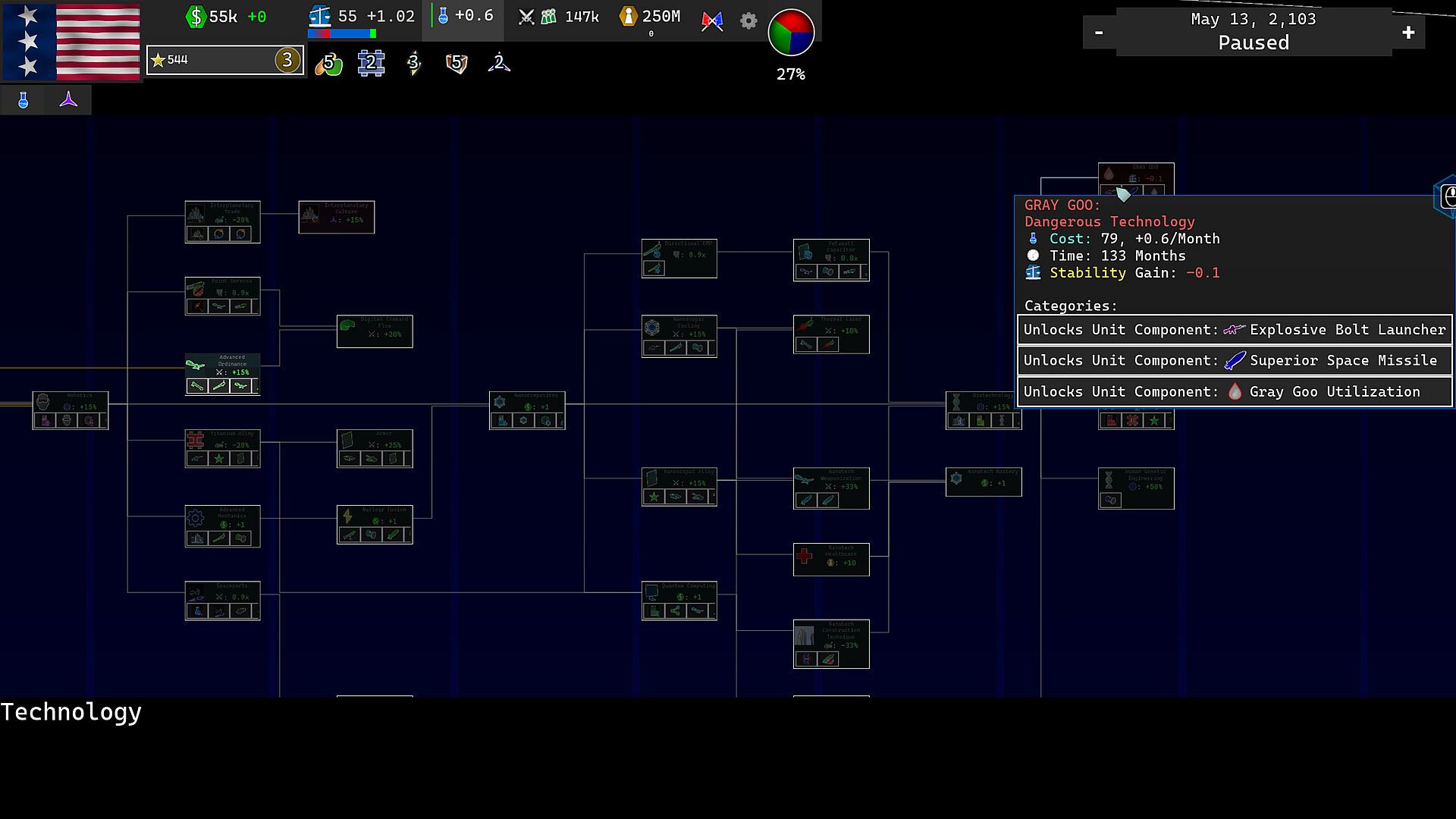Viewport: 1456px width, 819px height.
Task: Click the blue machinery resource icon showing 2
Action: point(371,63)
